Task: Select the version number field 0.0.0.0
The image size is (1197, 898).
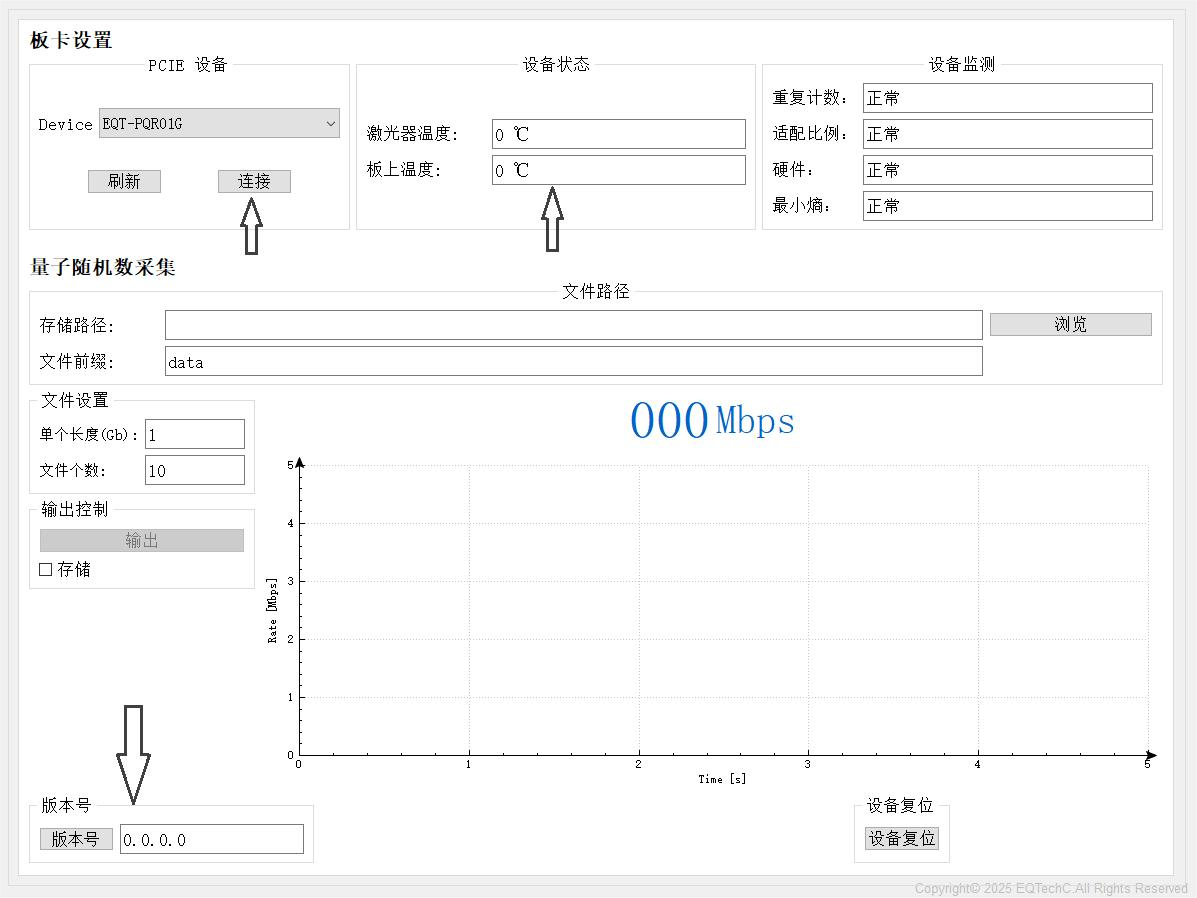Action: pyautogui.click(x=211, y=839)
